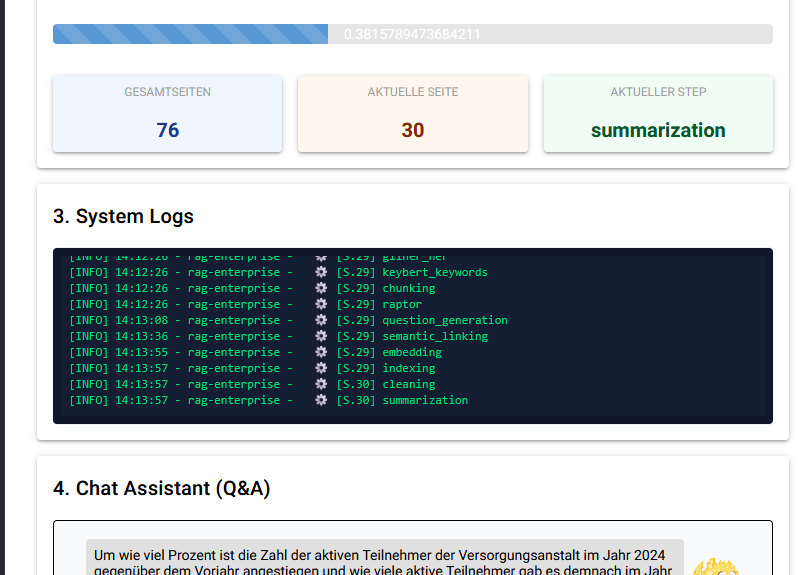Click the gear icon on S.30 summarization line
Screen dimensions: 798x575
pos(321,400)
